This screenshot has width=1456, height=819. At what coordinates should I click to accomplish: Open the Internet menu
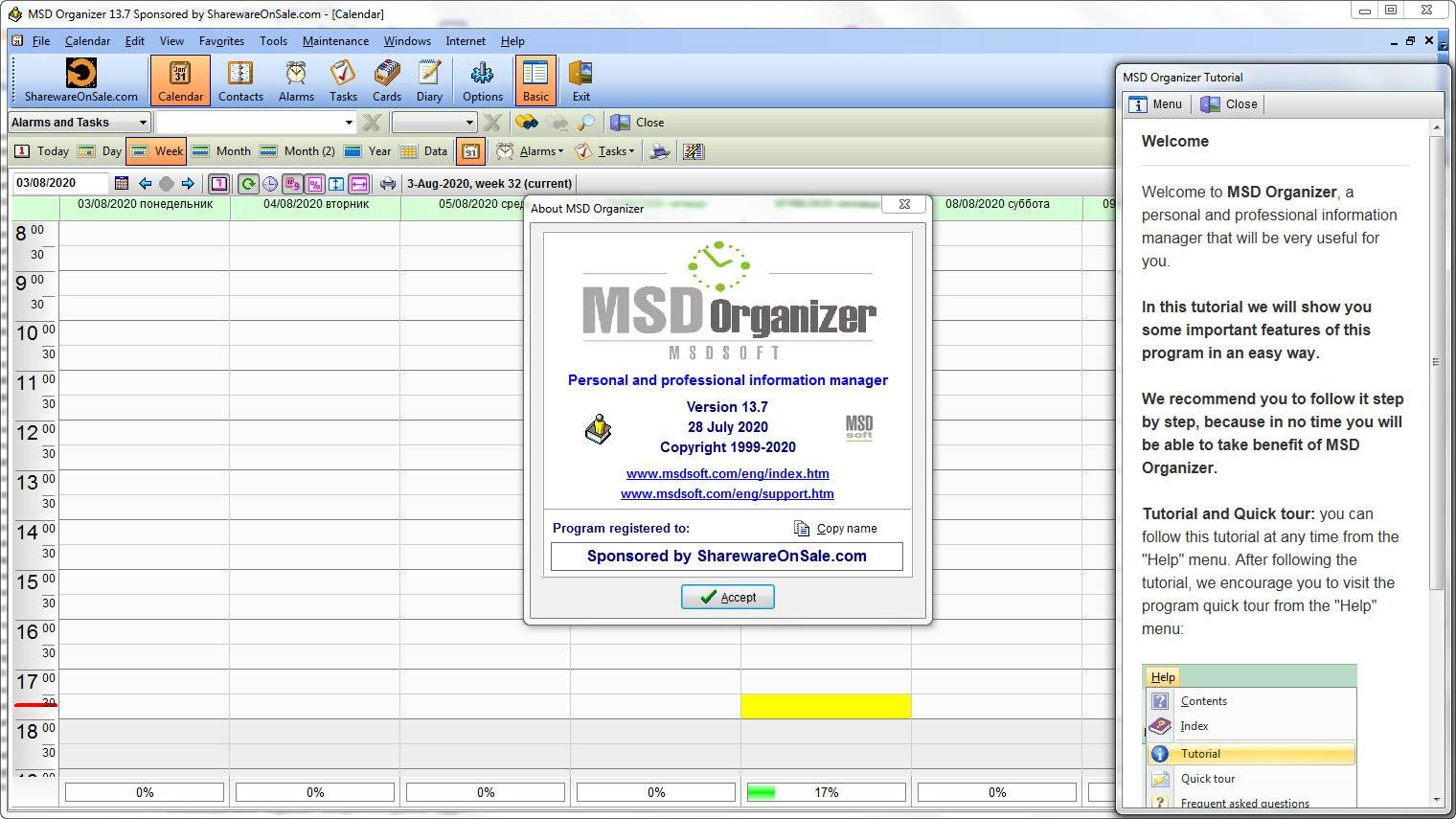pyautogui.click(x=466, y=41)
